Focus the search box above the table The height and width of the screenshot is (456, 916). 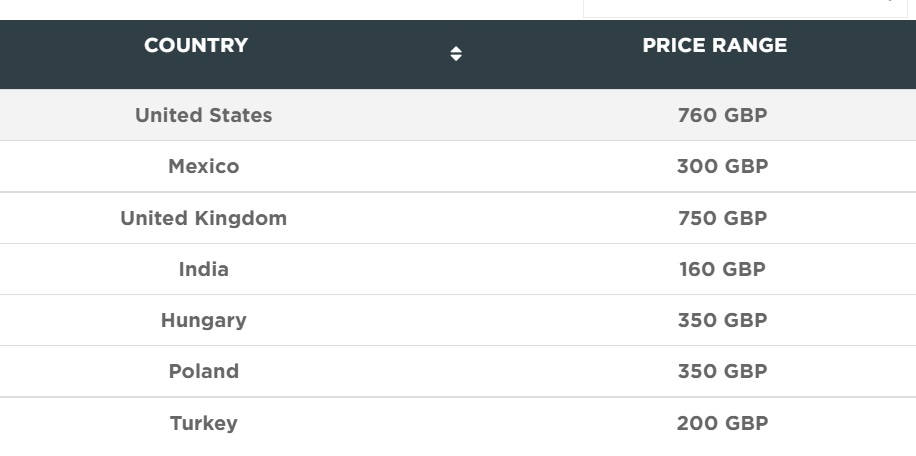pos(744,7)
